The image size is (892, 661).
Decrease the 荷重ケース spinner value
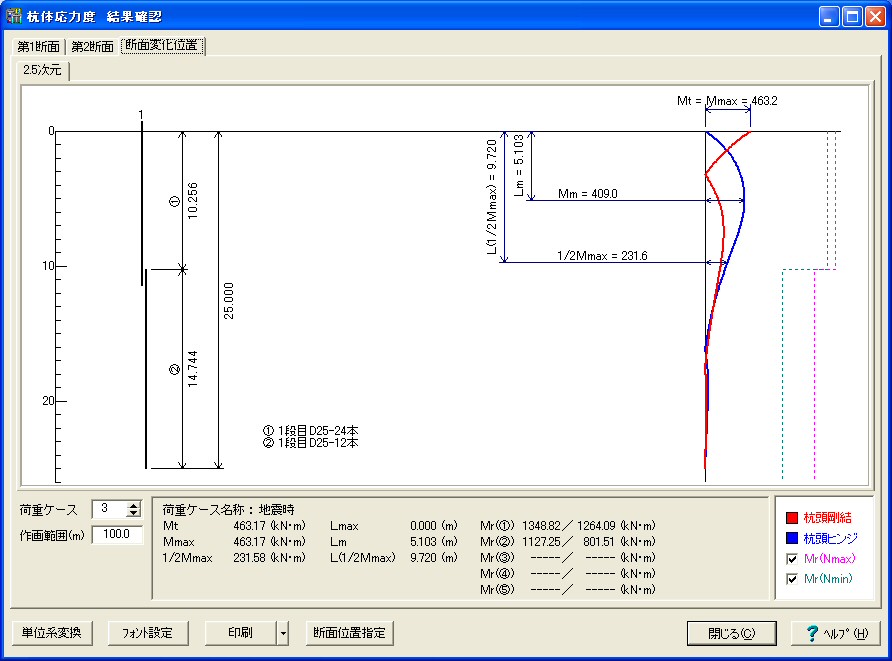tap(134, 514)
